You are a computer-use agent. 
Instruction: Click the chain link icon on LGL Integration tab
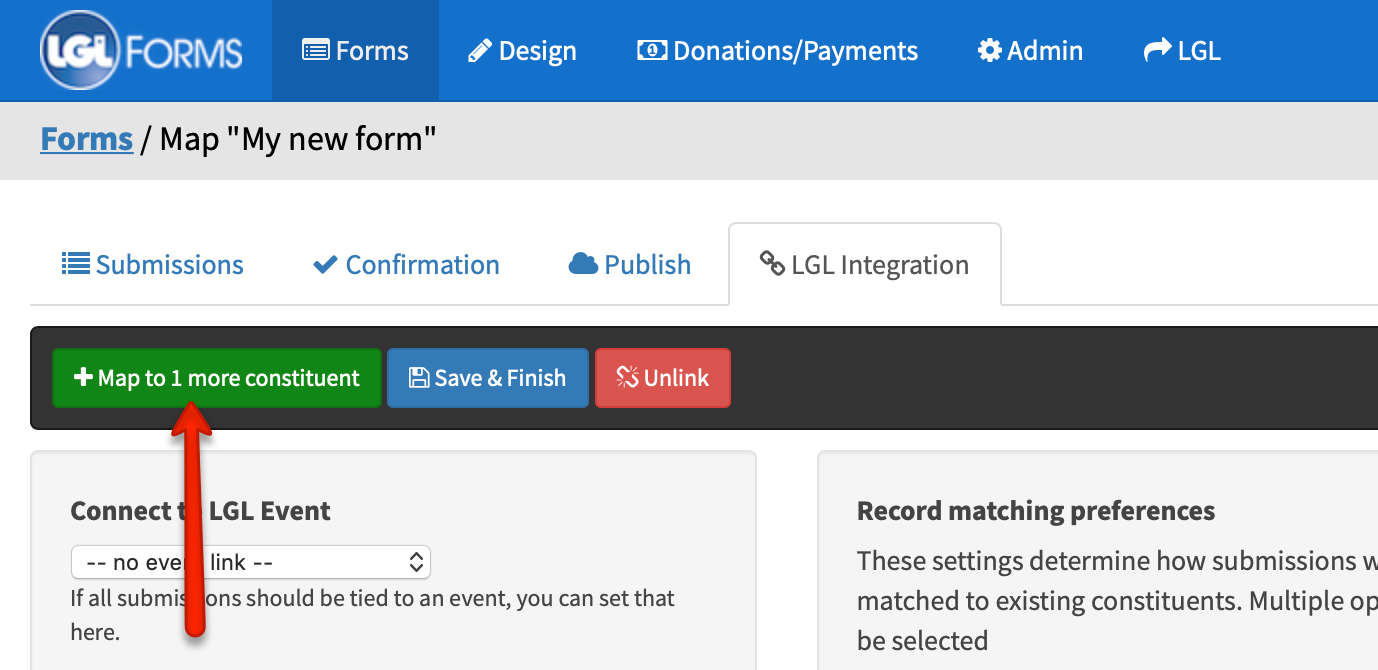click(771, 264)
